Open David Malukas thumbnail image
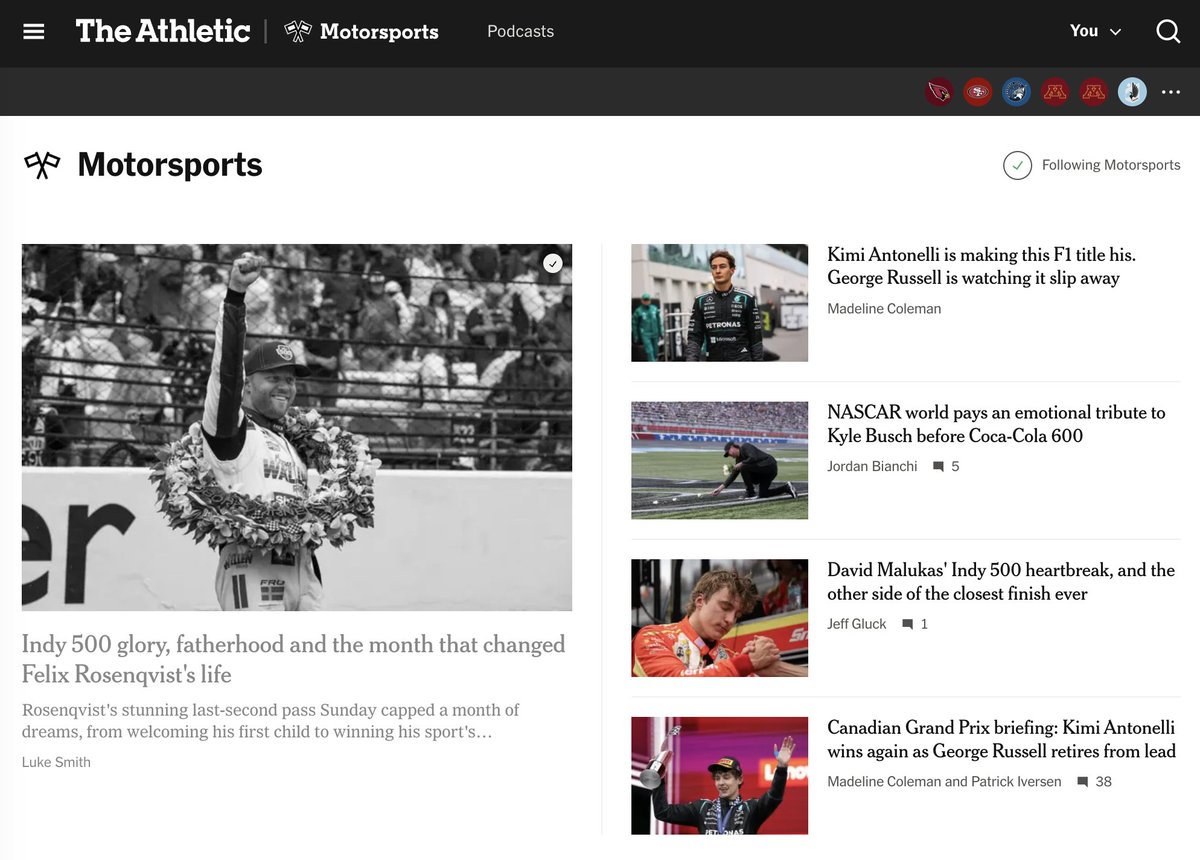Viewport: 1200px width, 860px height. [x=719, y=618]
